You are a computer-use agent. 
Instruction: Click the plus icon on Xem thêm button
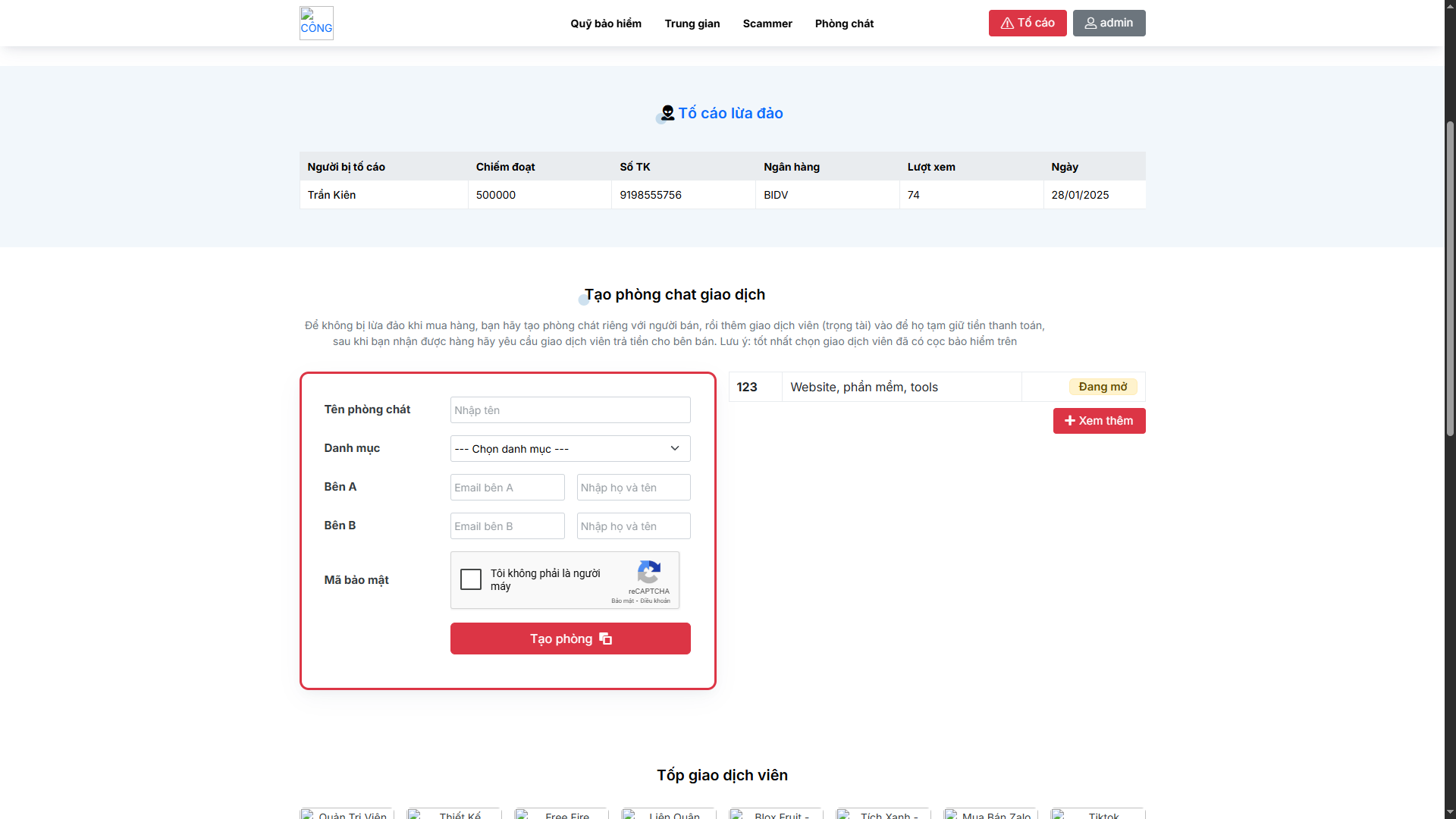click(1070, 421)
